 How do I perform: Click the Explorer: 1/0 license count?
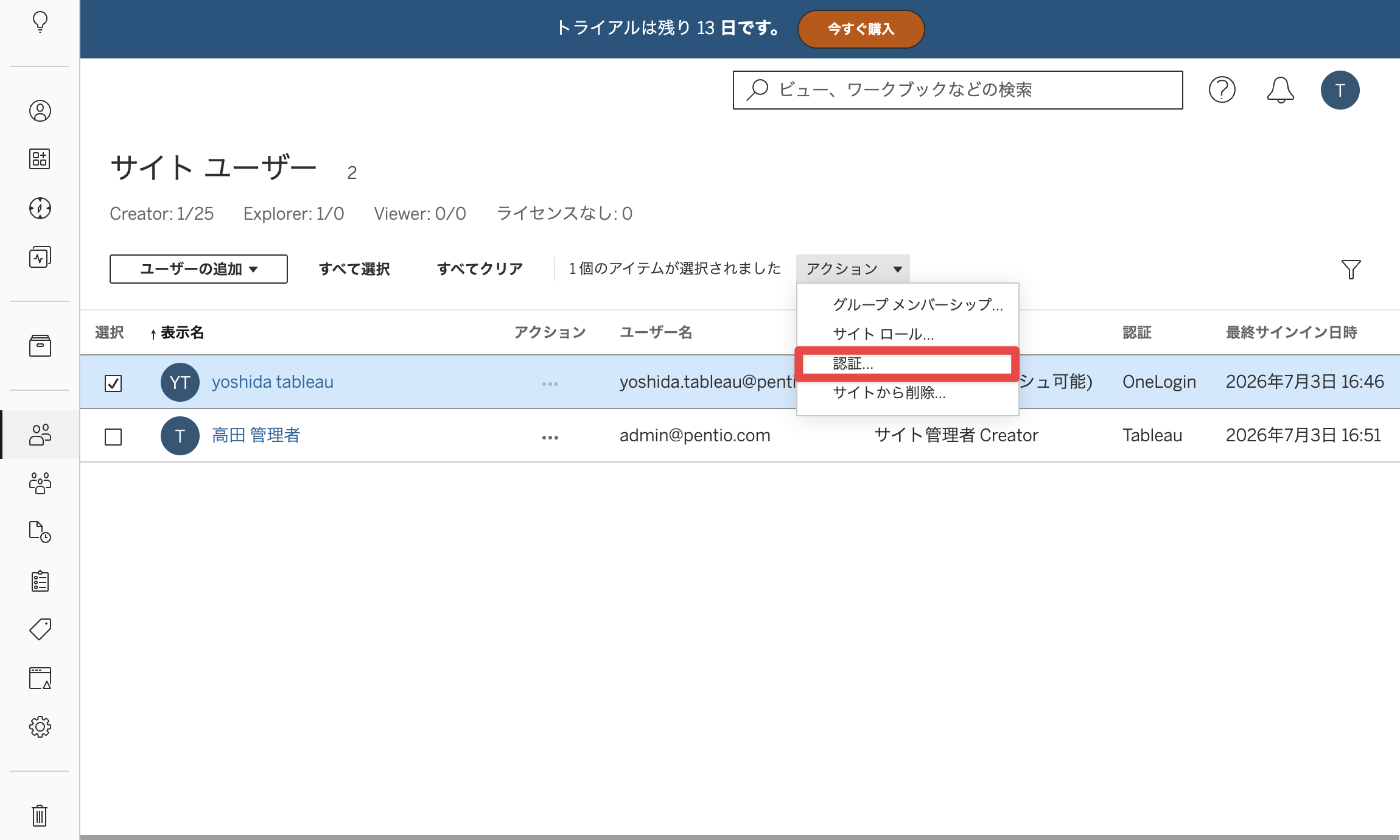pos(293,214)
